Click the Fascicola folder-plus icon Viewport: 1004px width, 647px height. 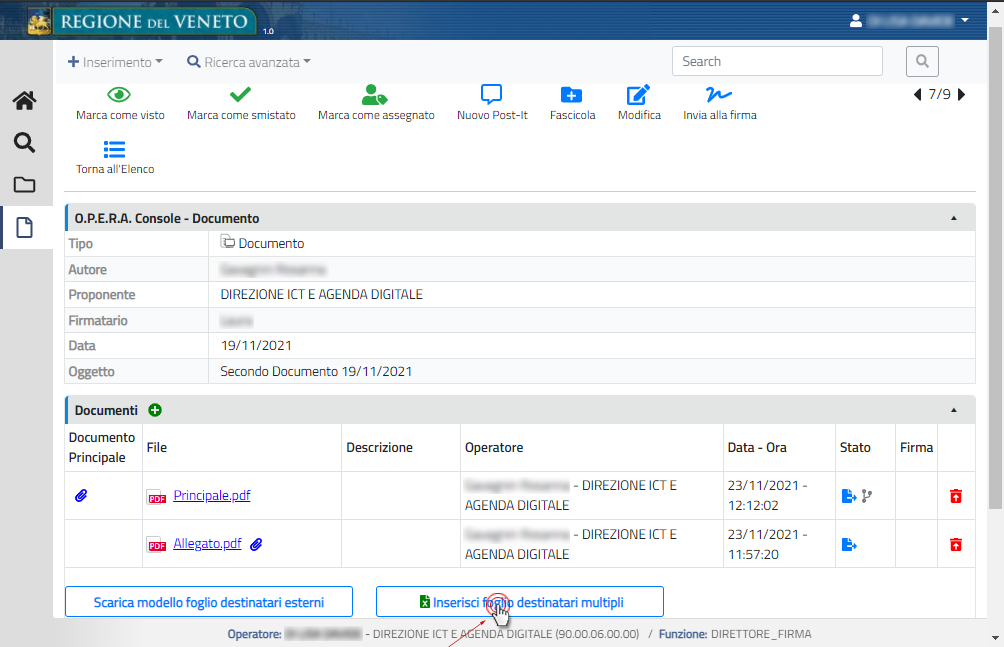[571, 95]
